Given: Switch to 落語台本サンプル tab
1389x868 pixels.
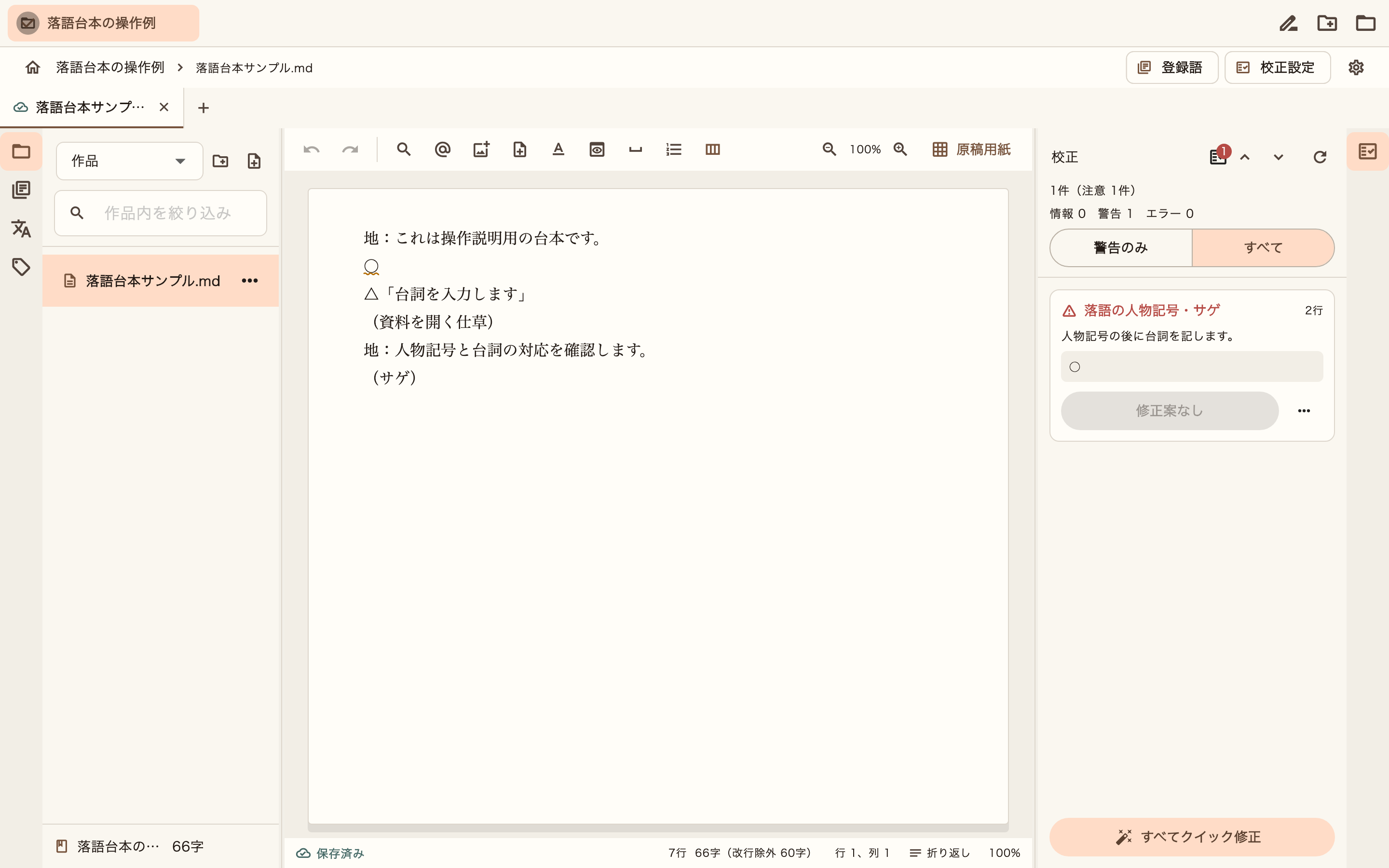Looking at the screenshot, I should click(90, 108).
